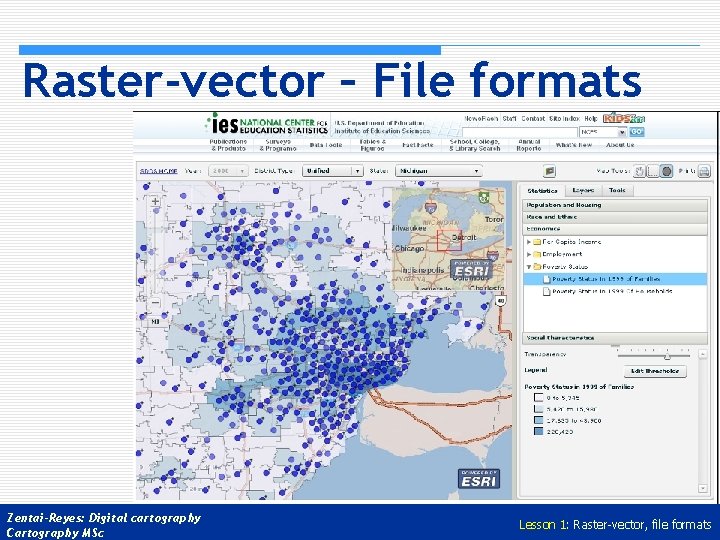Image resolution: width=720 pixels, height=540 pixels.
Task: Expand the Population and Housing section
Action: (x=615, y=205)
